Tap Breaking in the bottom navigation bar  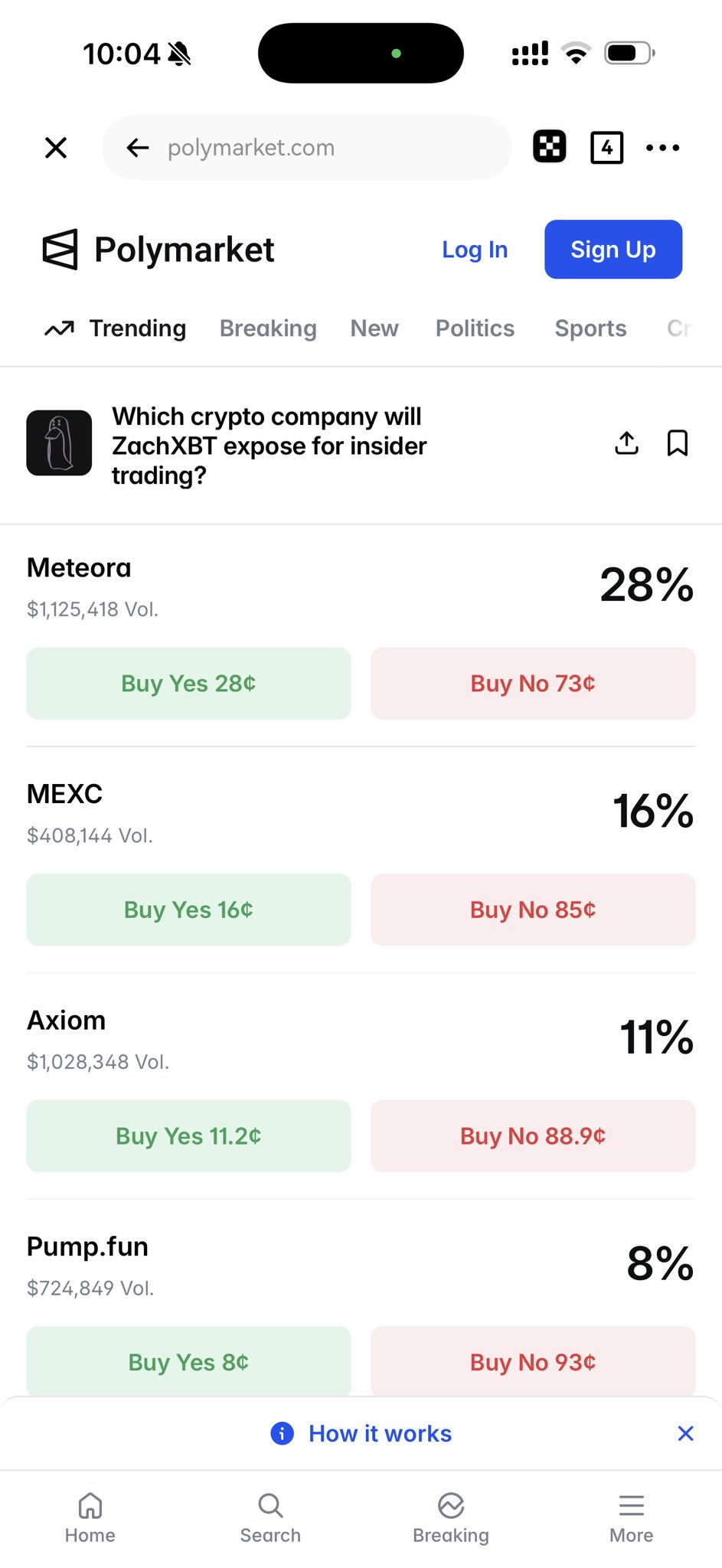tap(451, 1517)
